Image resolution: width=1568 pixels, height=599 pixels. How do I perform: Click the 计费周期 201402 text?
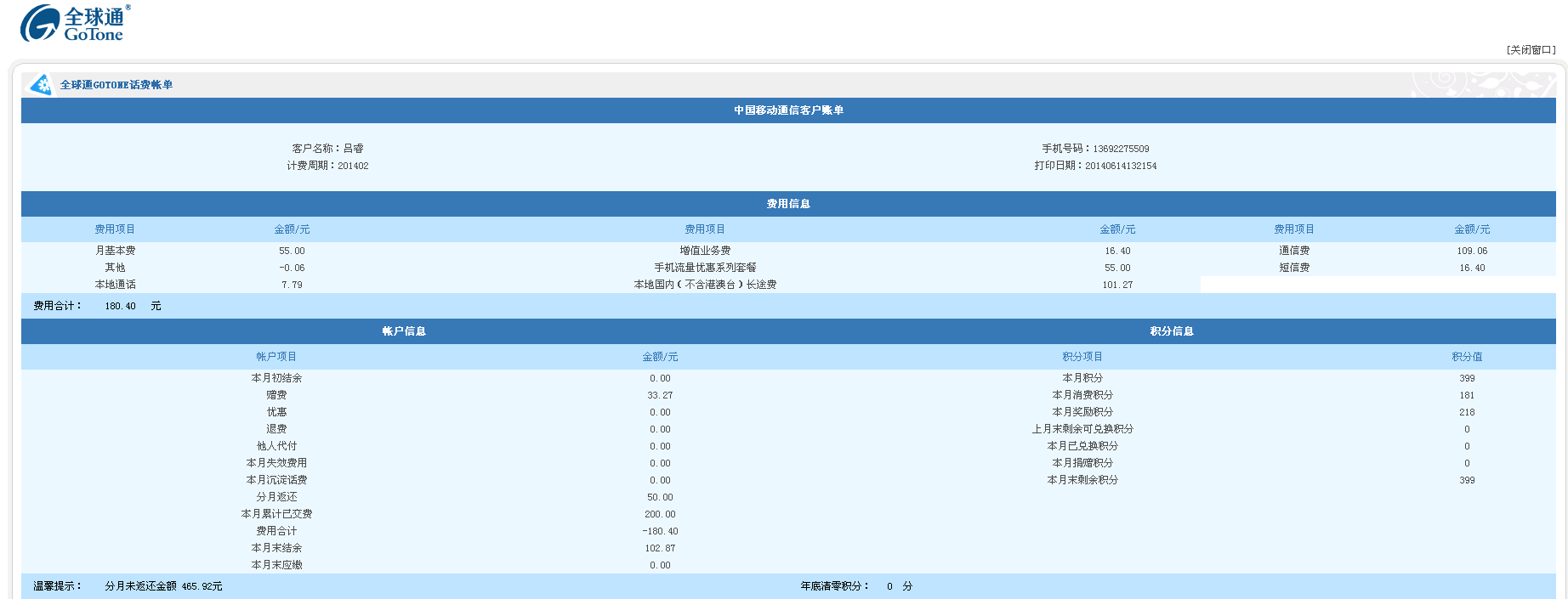[327, 166]
